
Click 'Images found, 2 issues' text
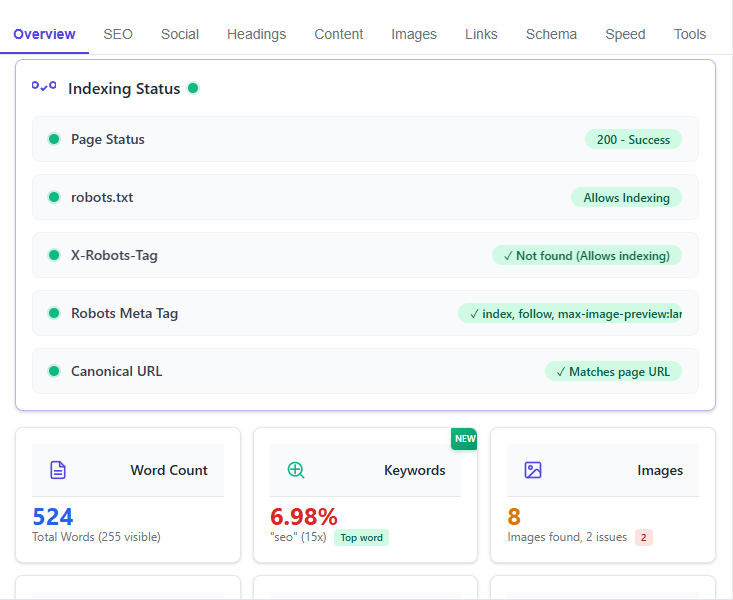tap(567, 537)
